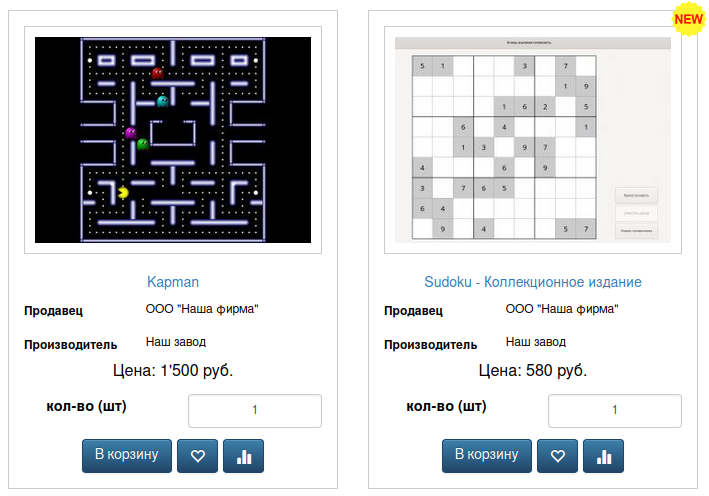709x496 pixels.
Task: Open the Kapman game screenshot thumbnail
Action: point(173,140)
